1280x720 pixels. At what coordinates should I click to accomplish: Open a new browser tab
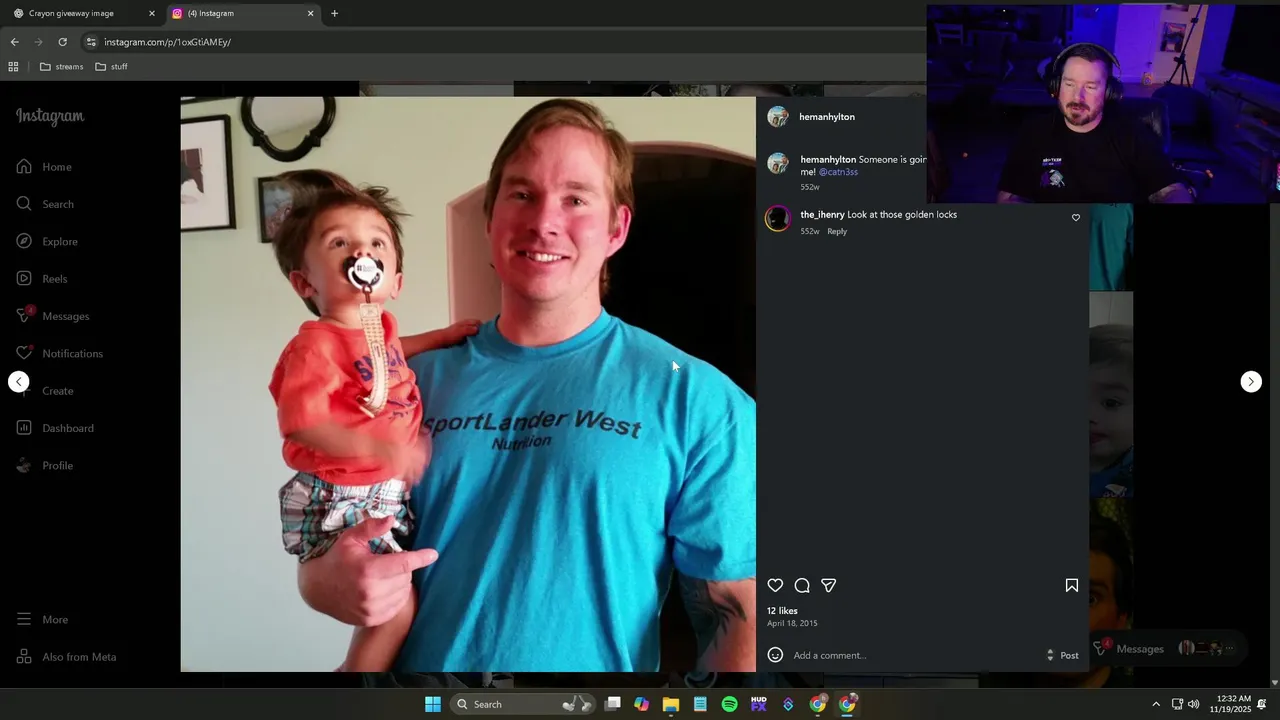[x=334, y=14]
